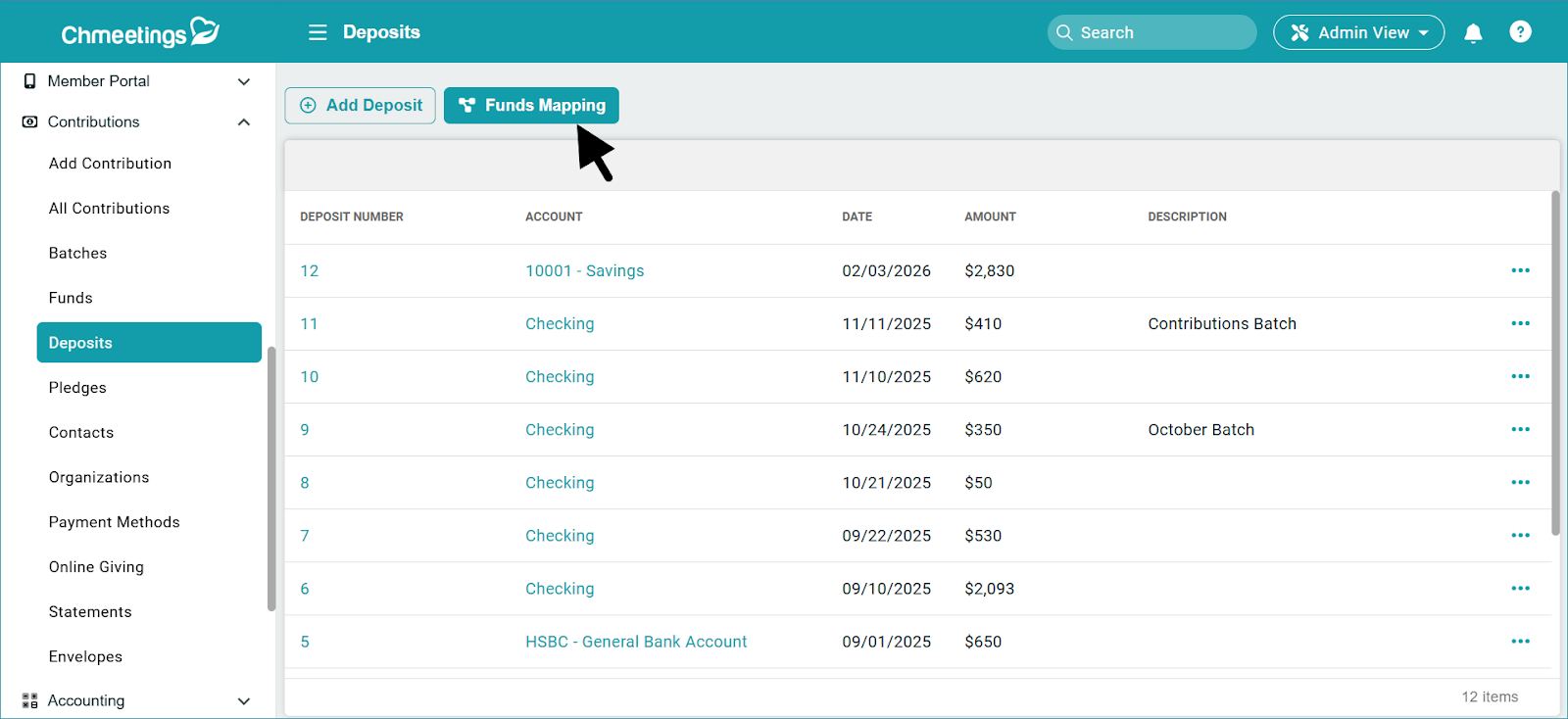Screen dimensions: 1568x719
Task: Expand the Member Portal section
Action: click(244, 81)
